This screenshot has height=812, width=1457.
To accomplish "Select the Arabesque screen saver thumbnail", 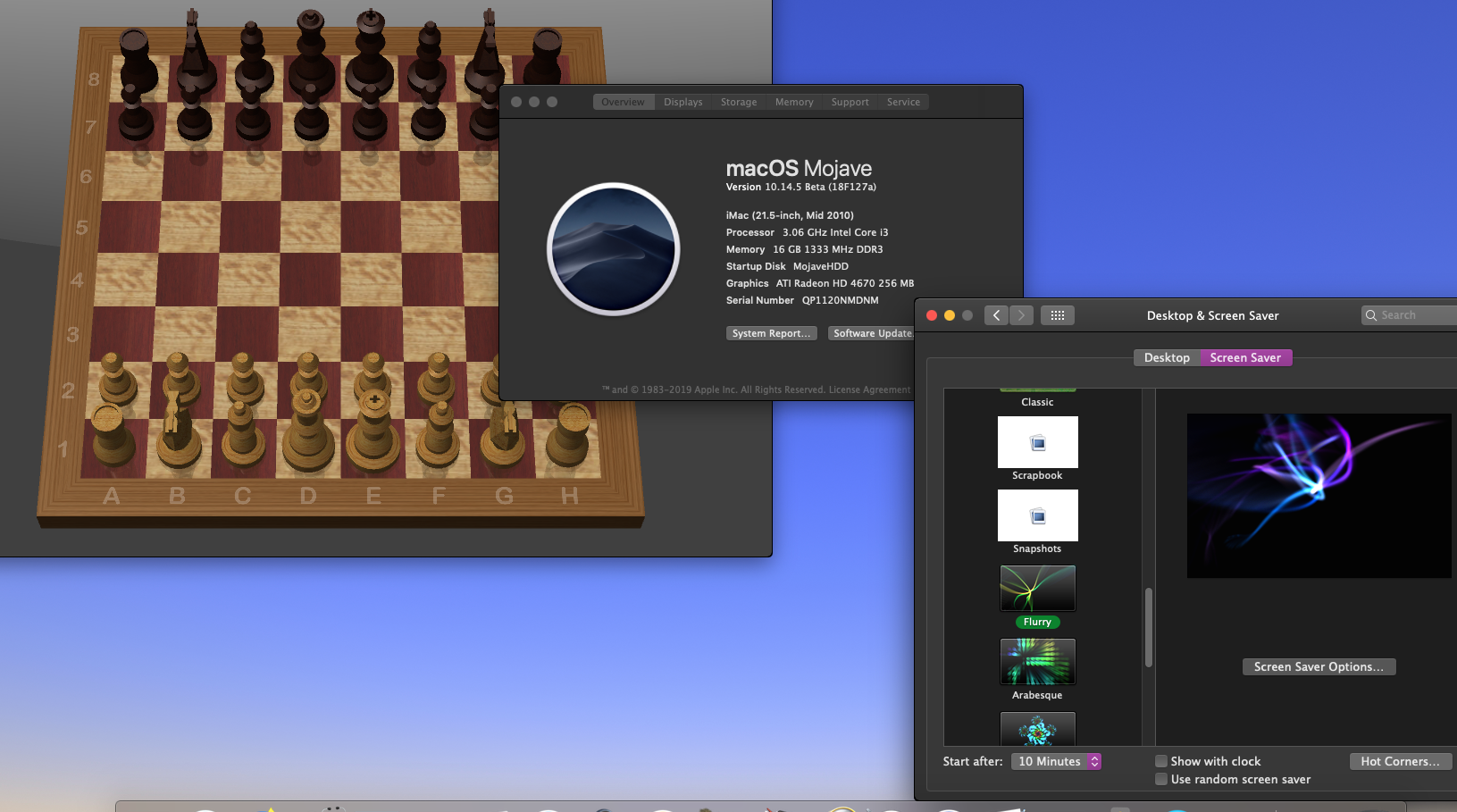I will point(1037,662).
